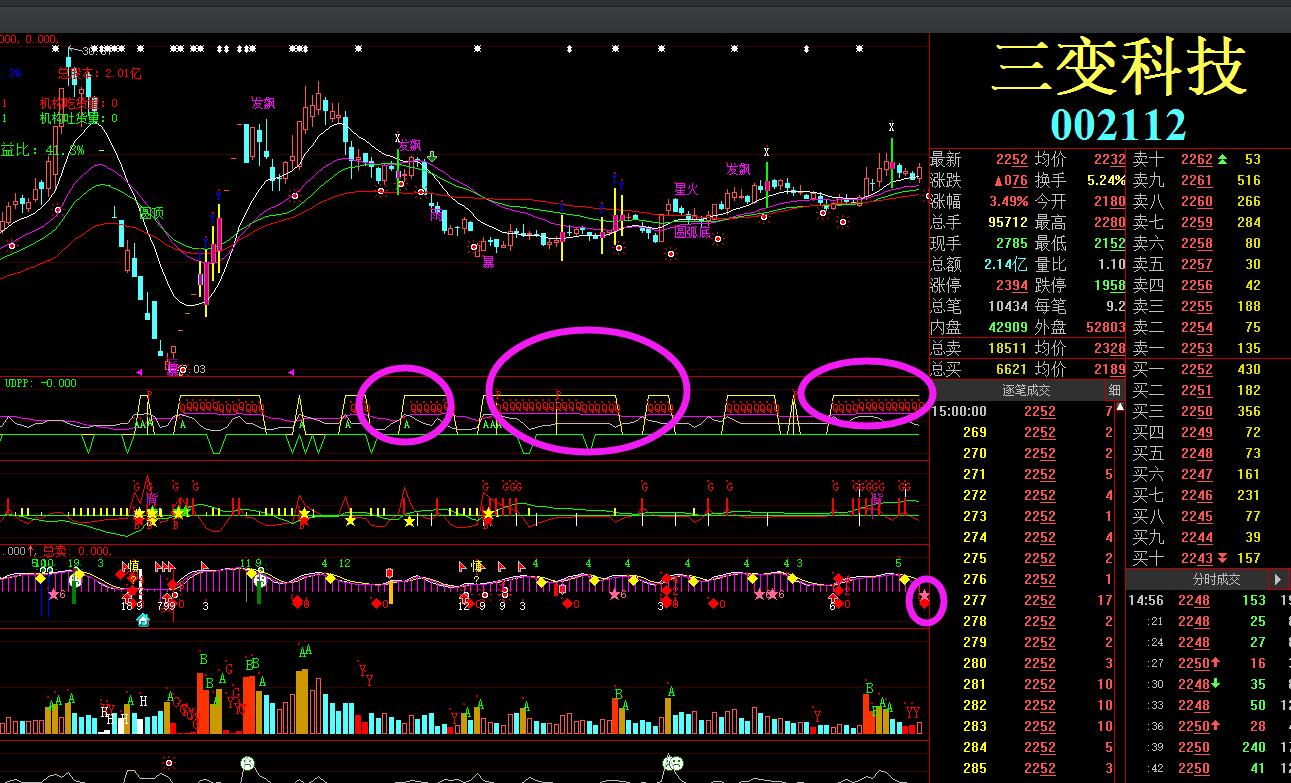Click the red sun marker in the bottom chart

[168, 762]
